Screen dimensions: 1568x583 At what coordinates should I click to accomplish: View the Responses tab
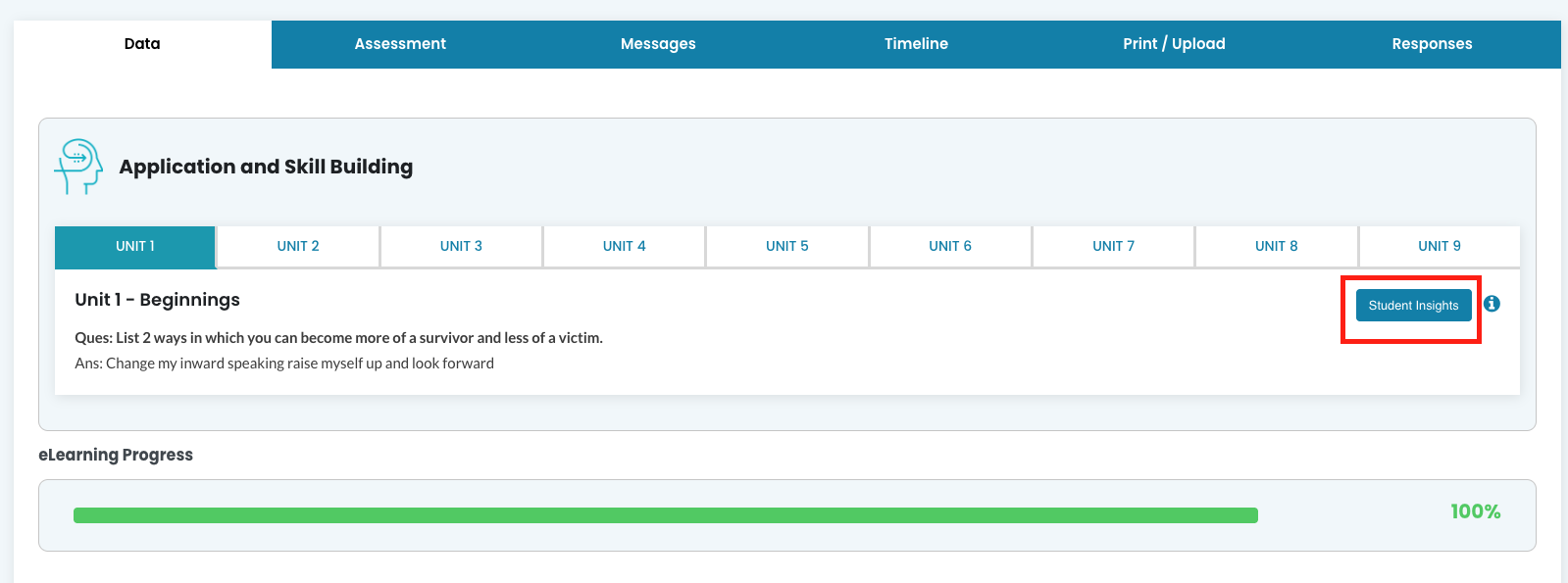(x=1432, y=44)
